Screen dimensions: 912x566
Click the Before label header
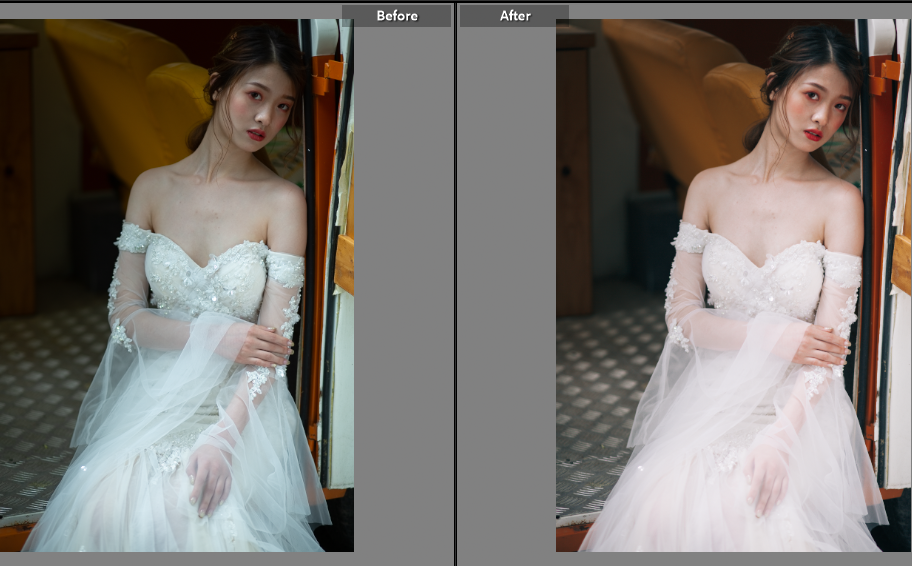(x=396, y=16)
